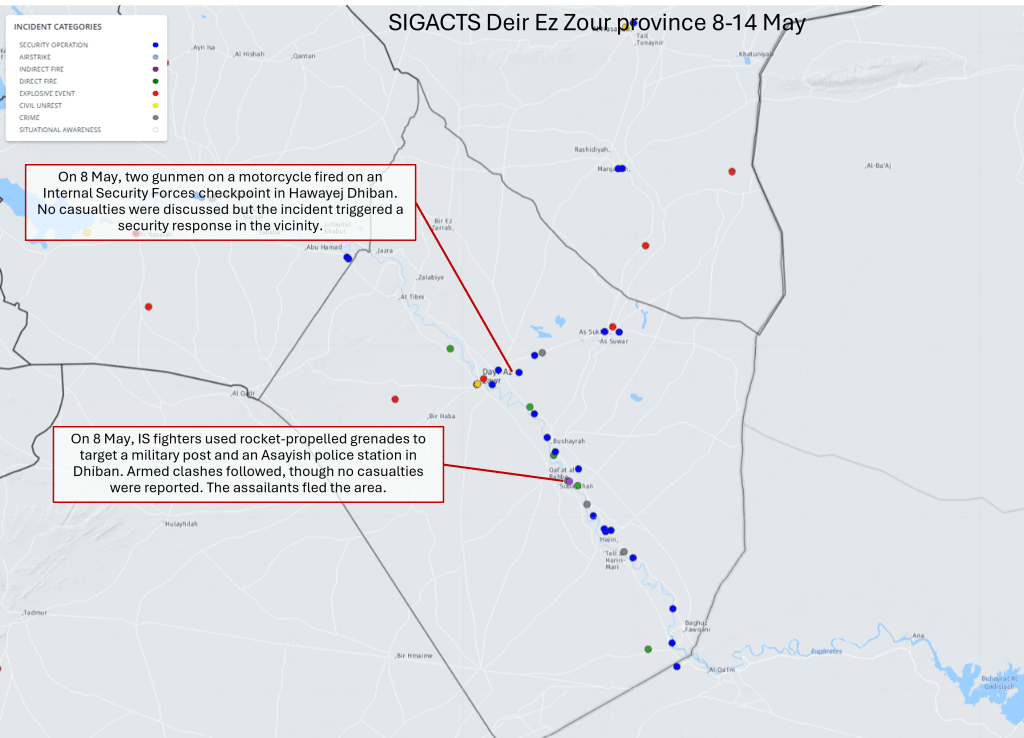The width and height of the screenshot is (1024, 738).
Task: Click the green Direct Fire legend dot
Action: (x=155, y=82)
